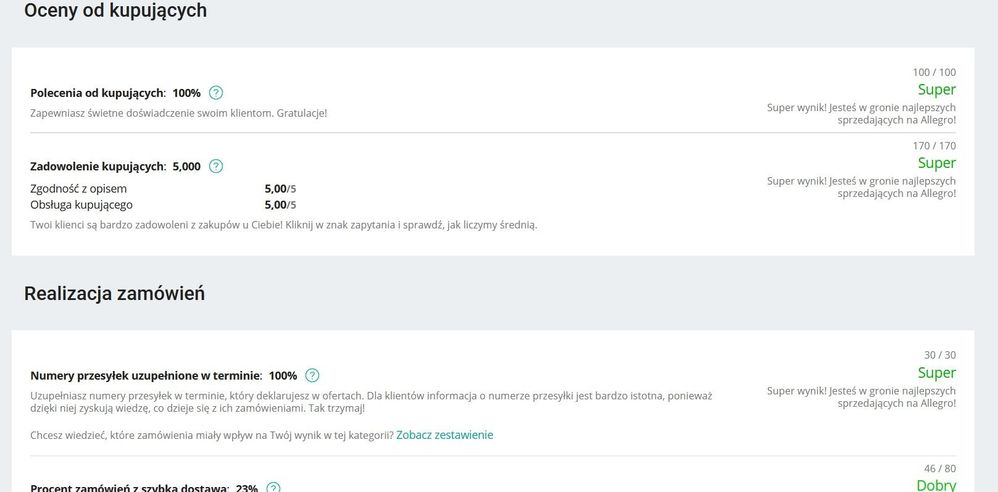Select the Polecenia od kupujących 100% label
998x492 pixels.
pos(115,93)
